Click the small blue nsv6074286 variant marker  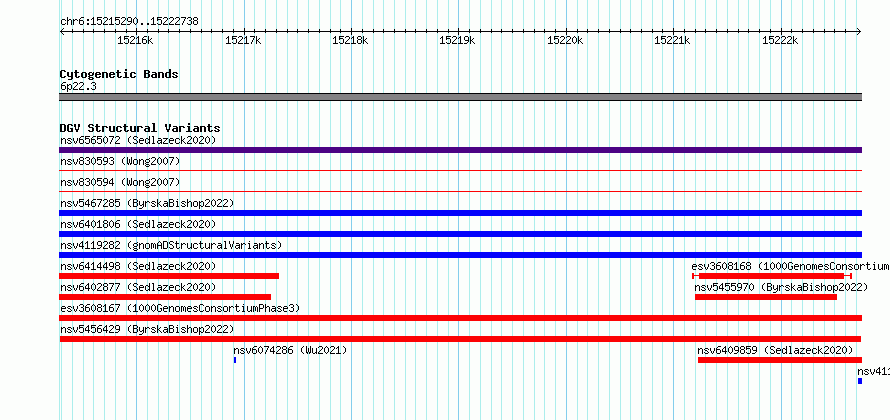click(235, 360)
